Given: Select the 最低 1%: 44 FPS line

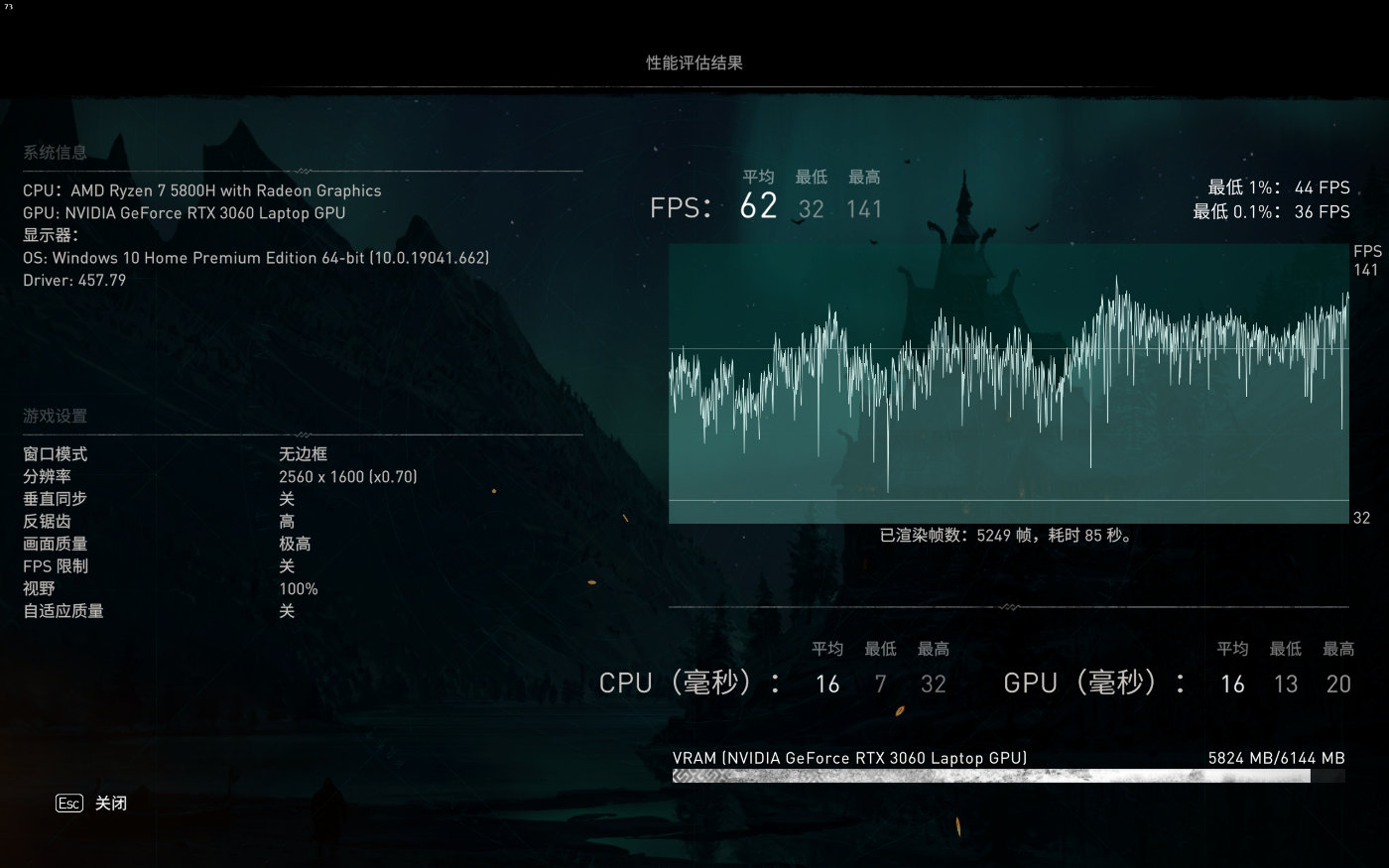Looking at the screenshot, I should tap(1279, 187).
